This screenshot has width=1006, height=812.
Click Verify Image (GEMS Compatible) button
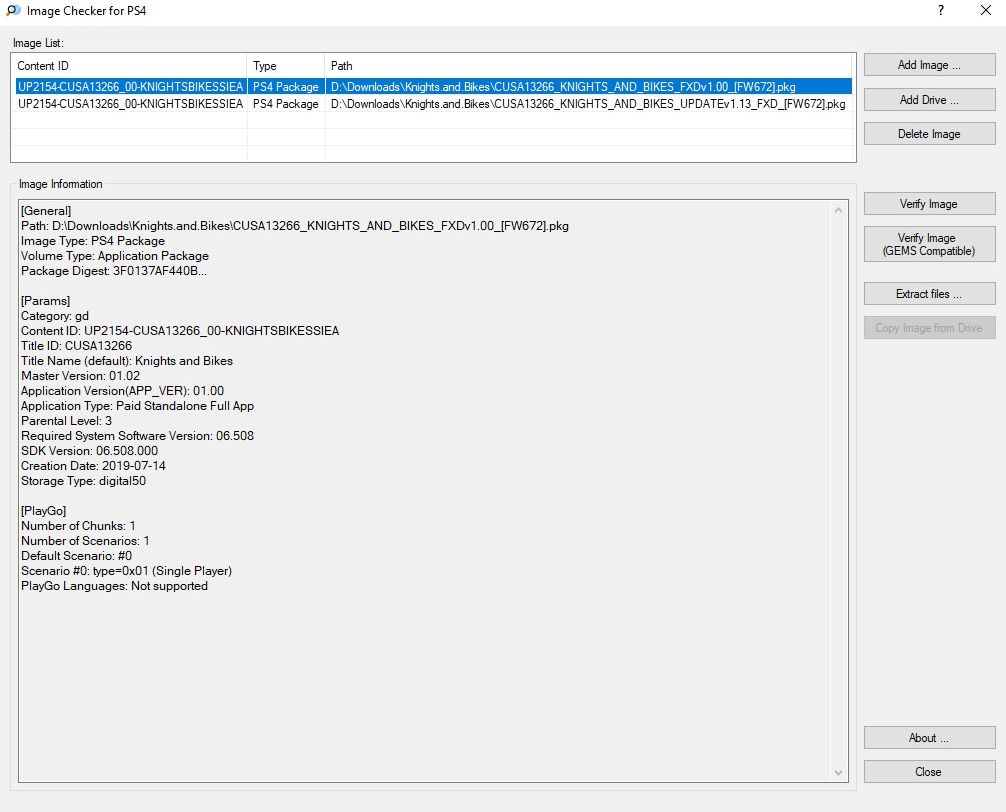click(x=929, y=244)
